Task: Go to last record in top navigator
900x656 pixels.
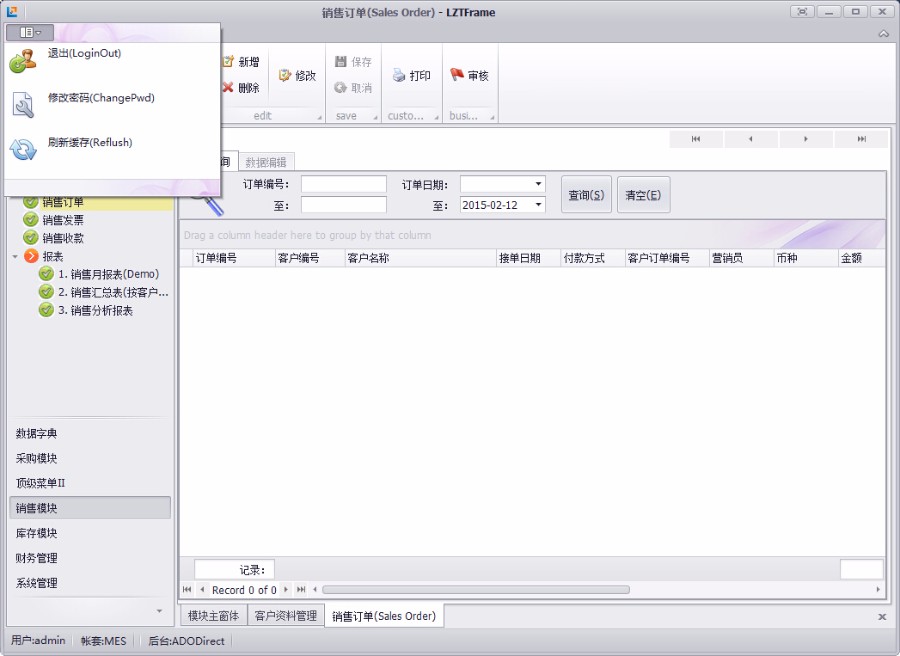Action: point(861,139)
